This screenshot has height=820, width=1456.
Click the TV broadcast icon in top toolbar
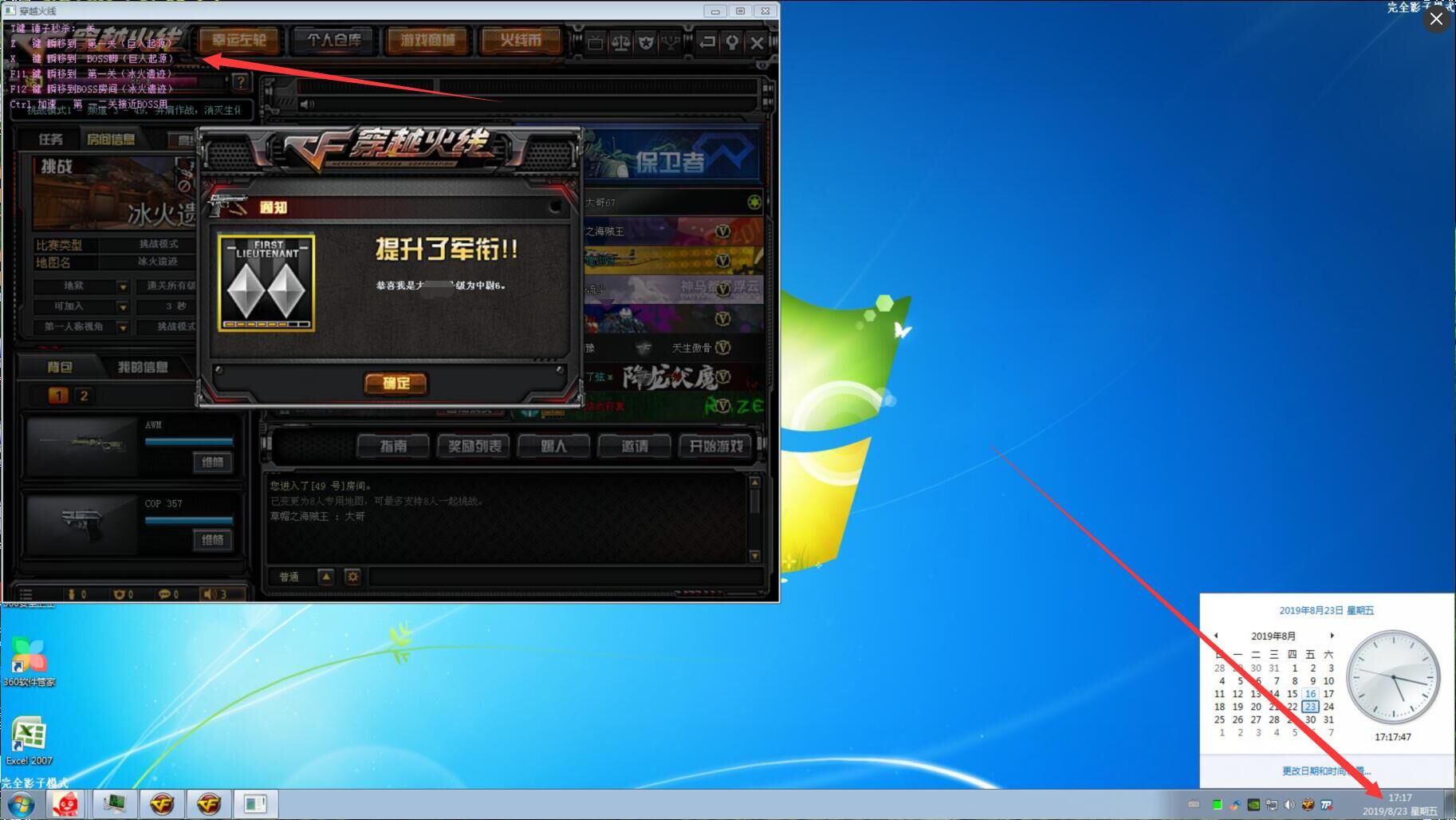pyautogui.click(x=596, y=42)
